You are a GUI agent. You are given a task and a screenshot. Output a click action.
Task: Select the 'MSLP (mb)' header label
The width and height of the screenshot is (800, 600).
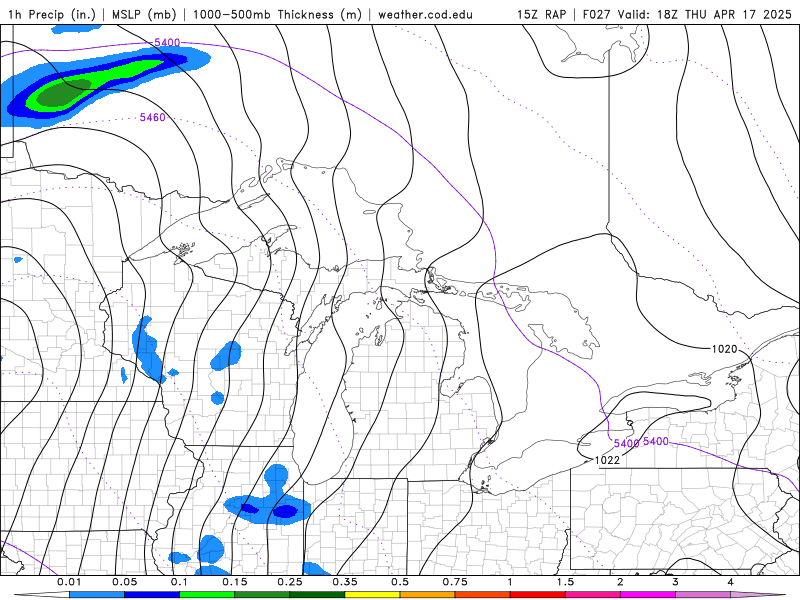click(x=144, y=14)
